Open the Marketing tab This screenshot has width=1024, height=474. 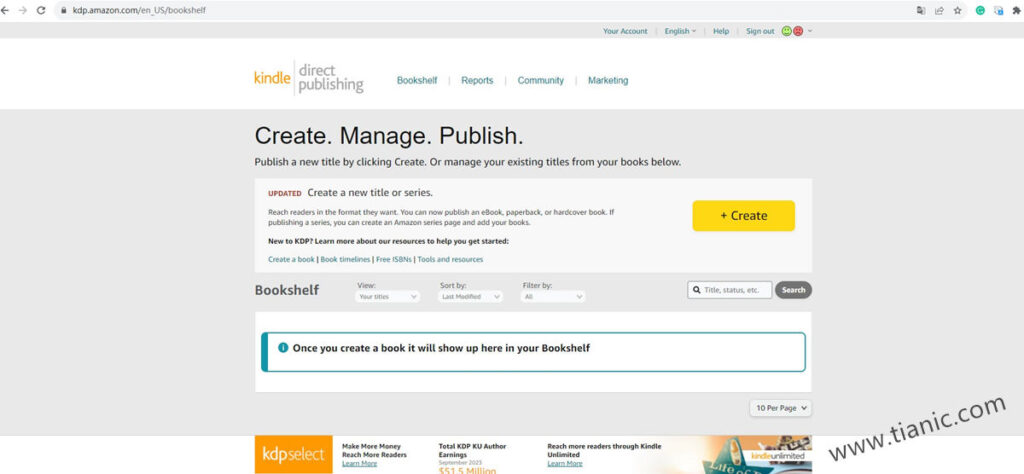(x=608, y=80)
